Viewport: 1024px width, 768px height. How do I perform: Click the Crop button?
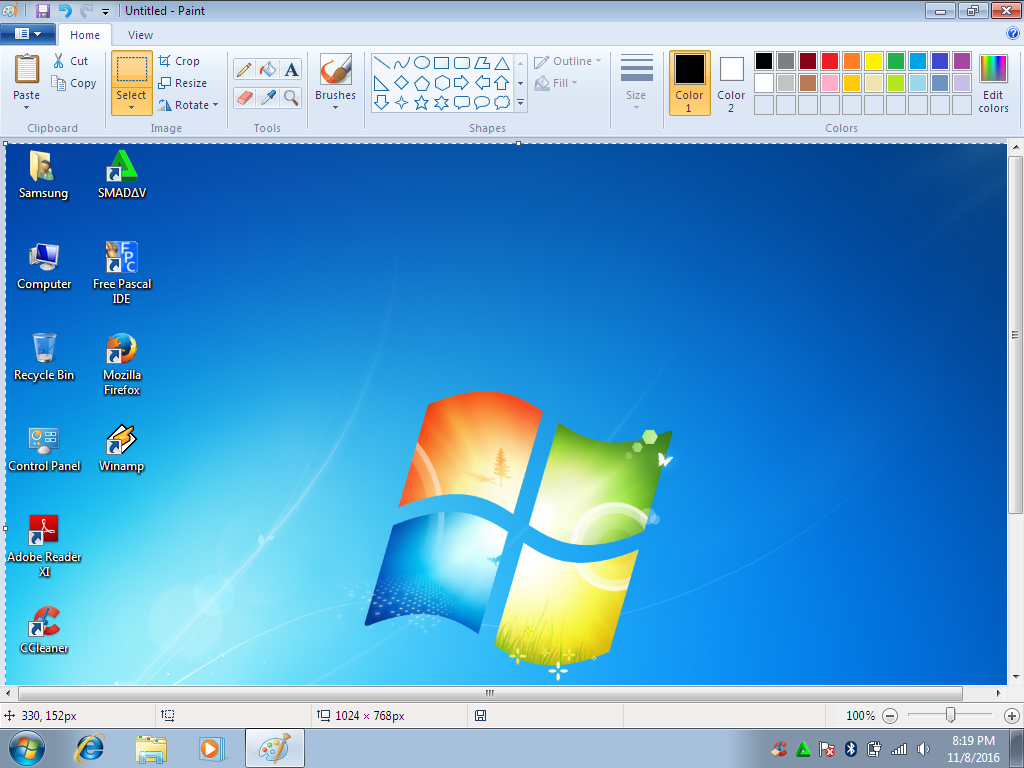[179, 61]
